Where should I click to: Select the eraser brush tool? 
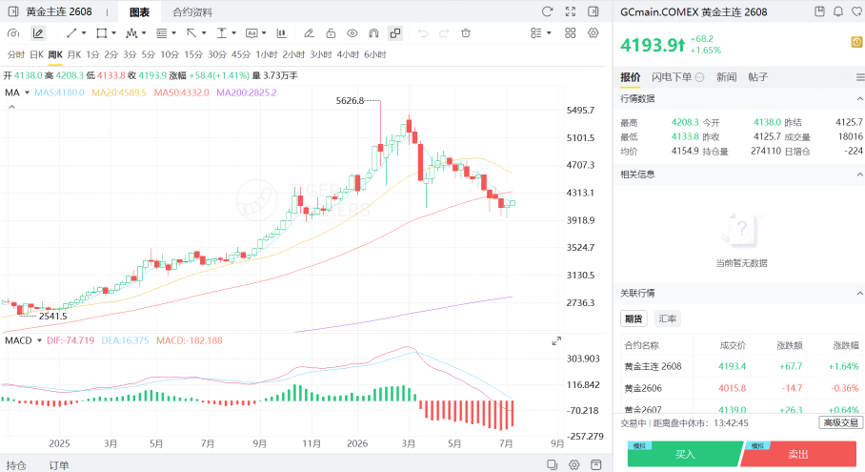309,34
